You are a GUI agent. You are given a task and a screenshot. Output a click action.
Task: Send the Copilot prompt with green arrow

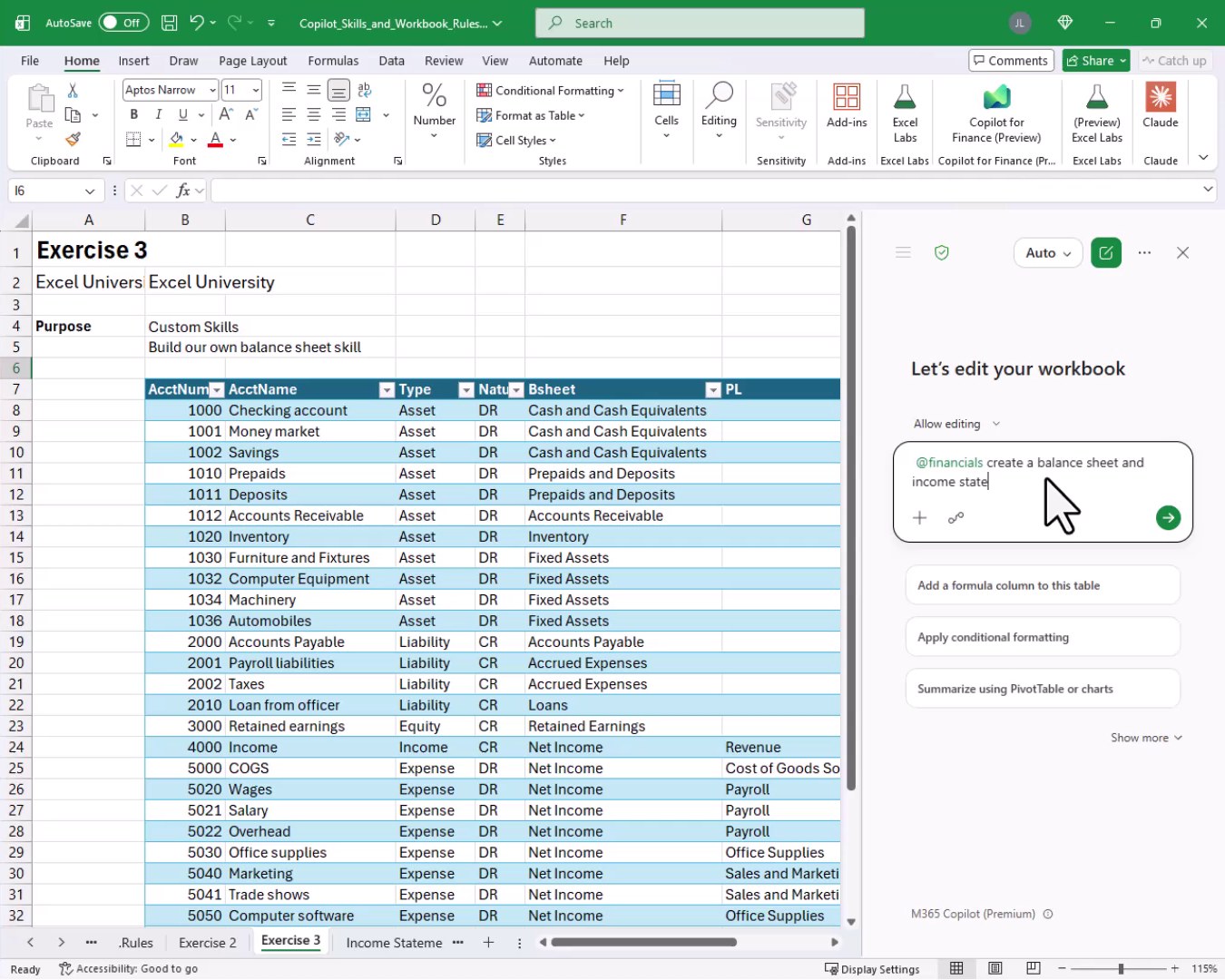(1168, 517)
